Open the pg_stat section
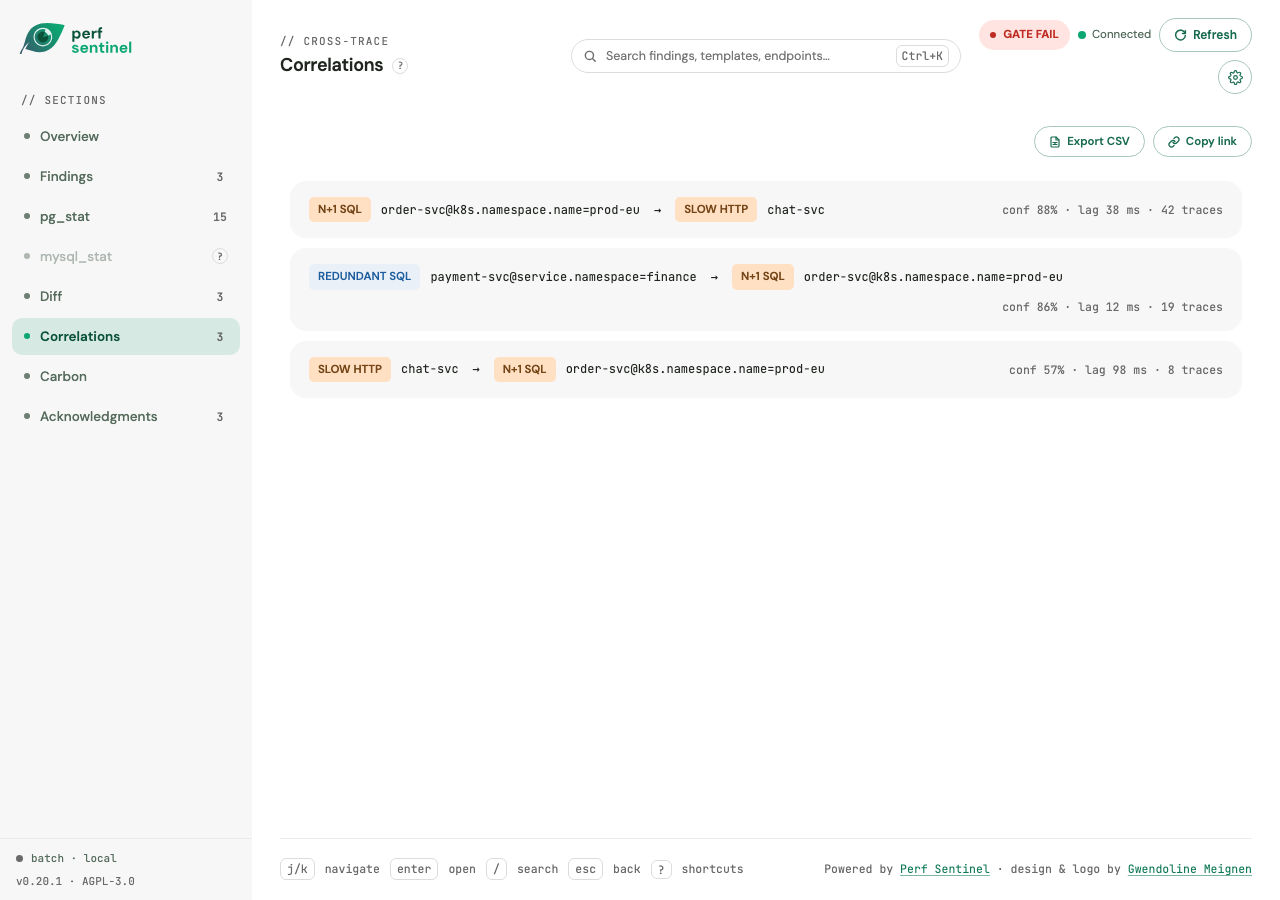The image size is (1280, 900). (x=126, y=216)
